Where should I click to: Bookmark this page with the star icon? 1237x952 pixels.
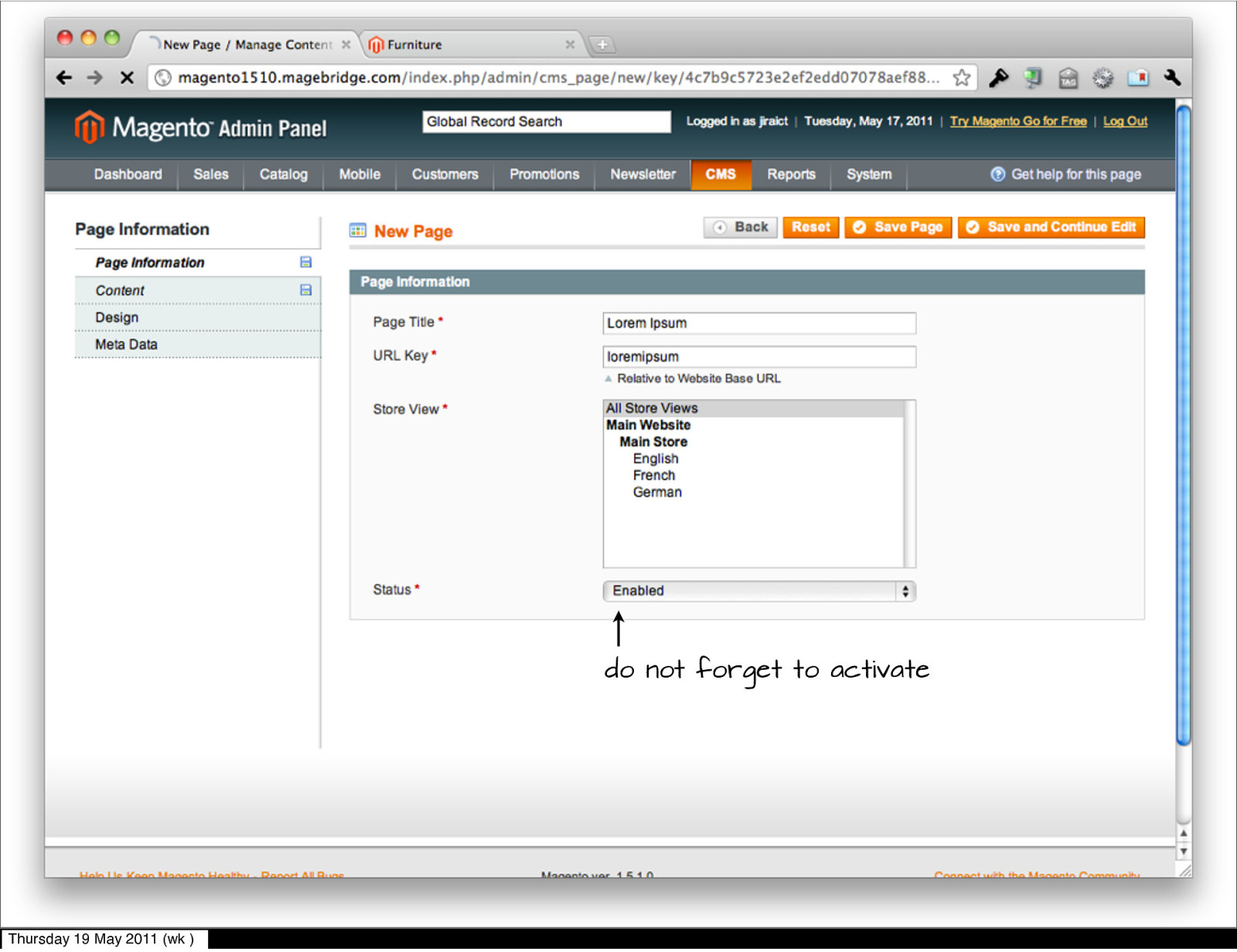[961, 77]
